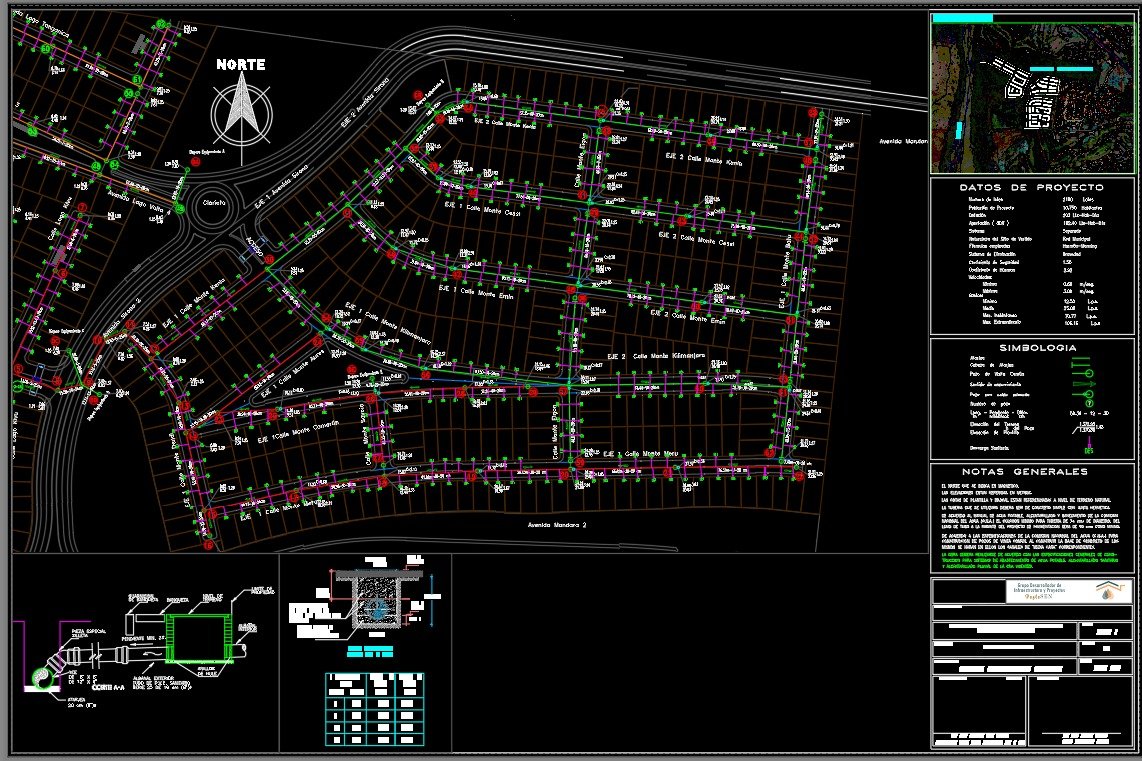Image resolution: width=1142 pixels, height=761 pixels.
Task: Select the NORTE text label
Action: [x=241, y=65]
